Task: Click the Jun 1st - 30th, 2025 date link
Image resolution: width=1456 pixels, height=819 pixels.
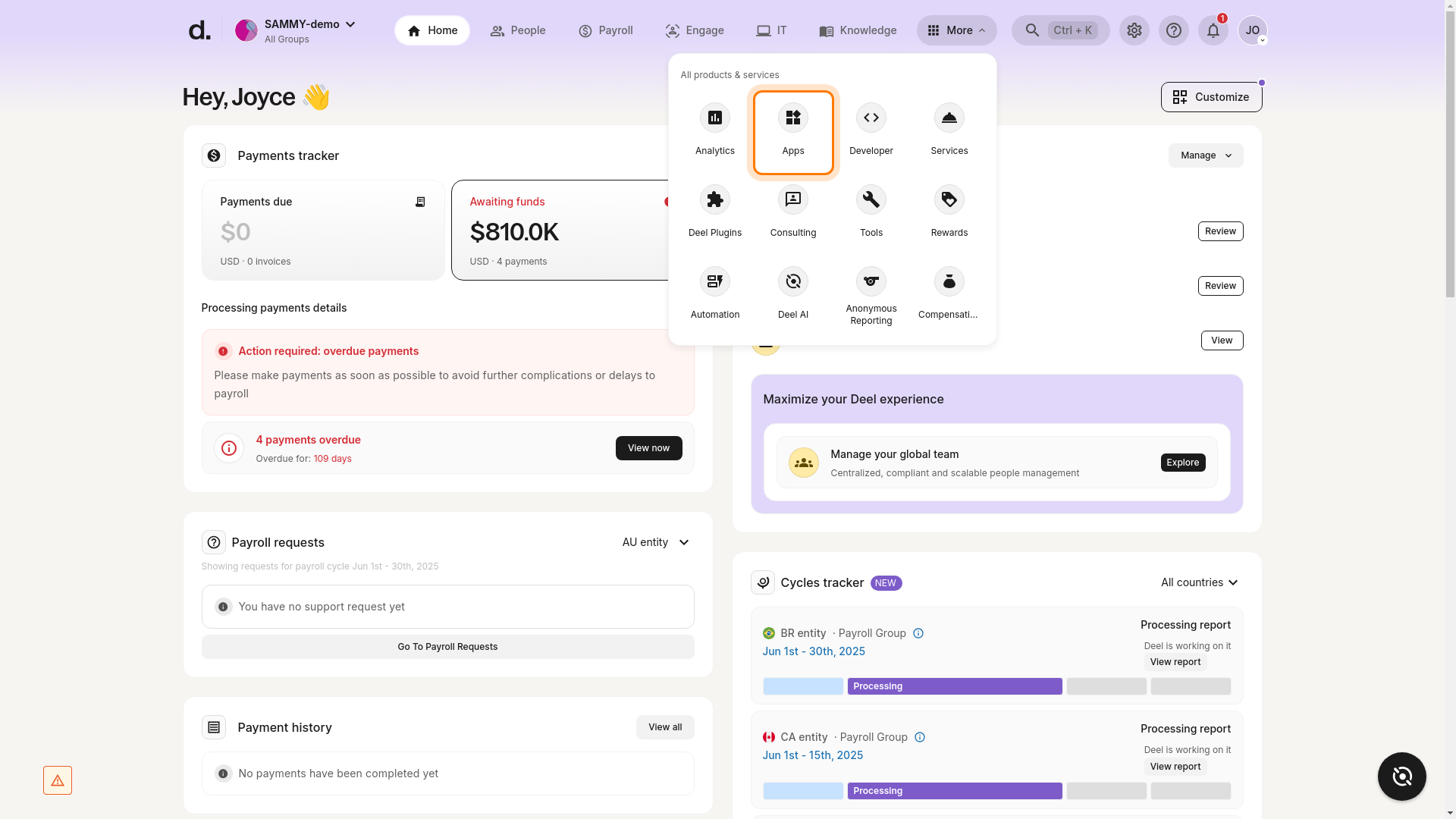Action: [814, 651]
